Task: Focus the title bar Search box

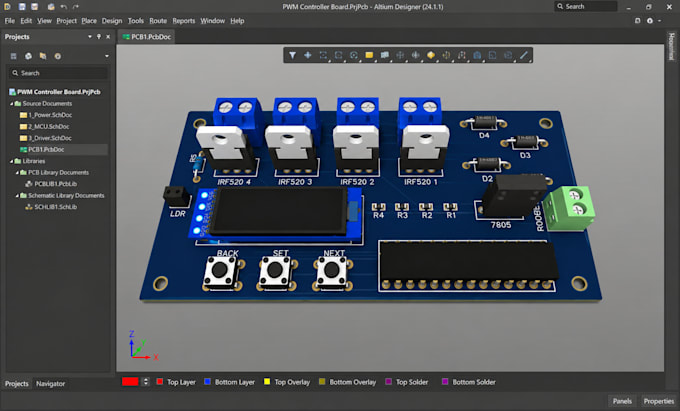Action: tap(585, 7)
